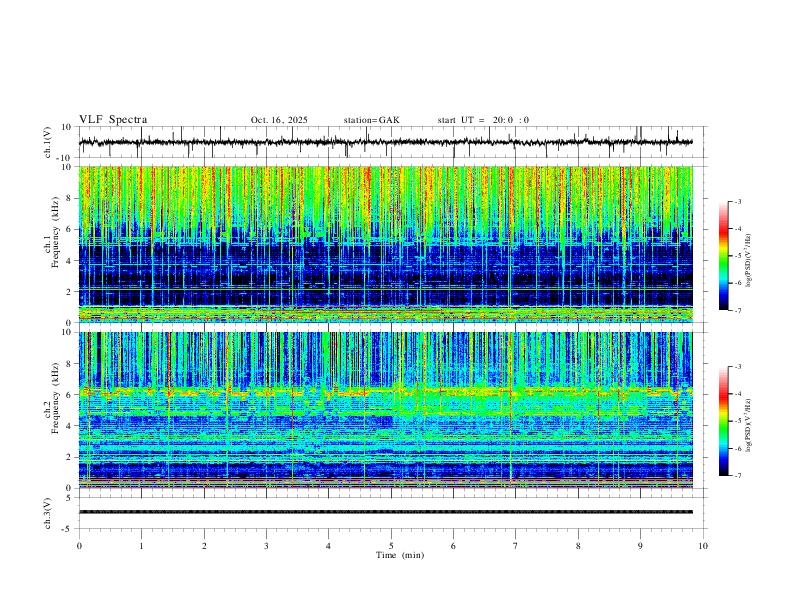Click time axis tick label "7"
This screenshot has width=792, height=612.
pyautogui.click(x=516, y=546)
